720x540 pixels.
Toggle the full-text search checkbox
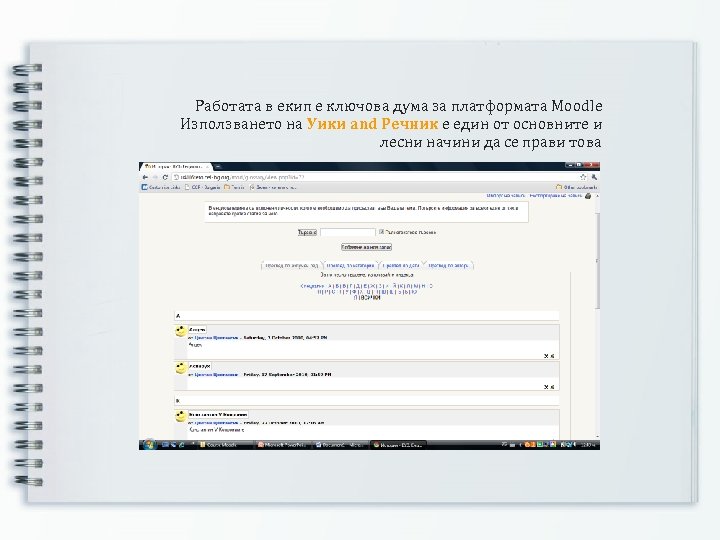pos(381,232)
